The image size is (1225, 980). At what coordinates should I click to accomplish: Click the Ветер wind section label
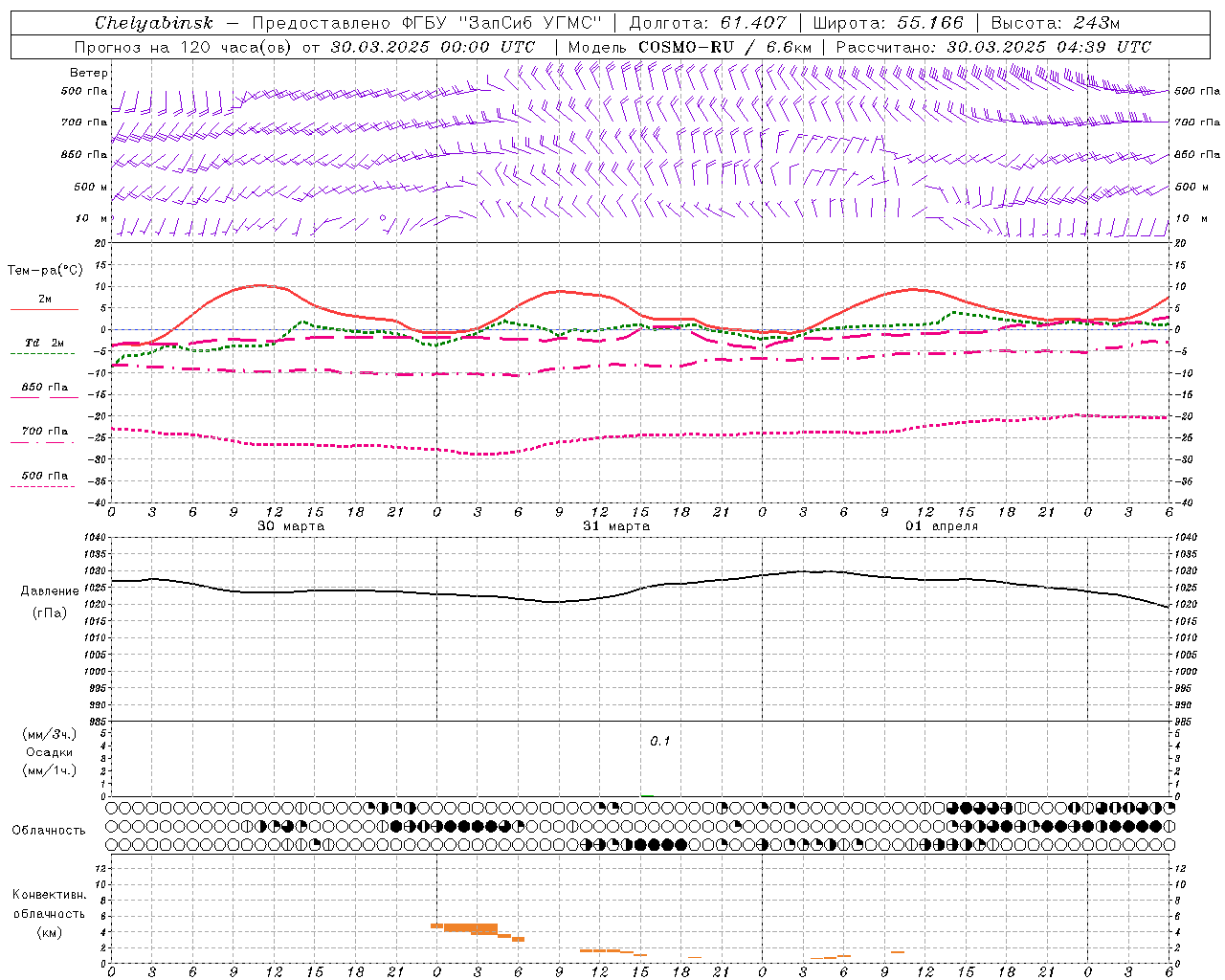[x=89, y=73]
